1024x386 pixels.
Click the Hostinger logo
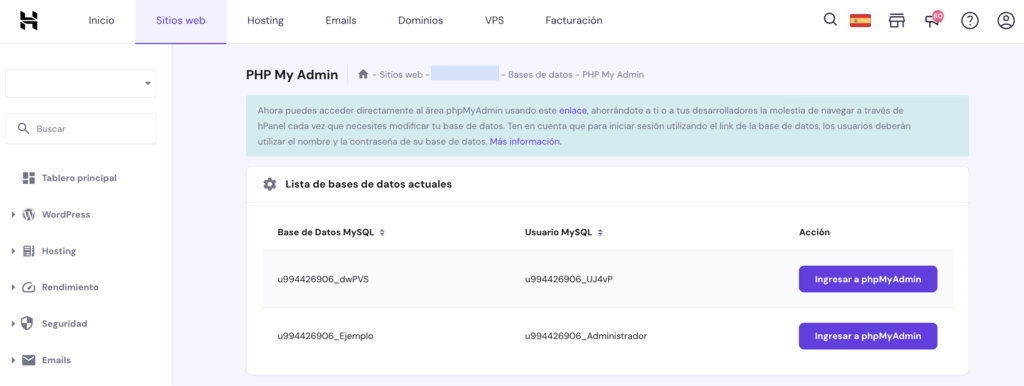click(x=29, y=20)
